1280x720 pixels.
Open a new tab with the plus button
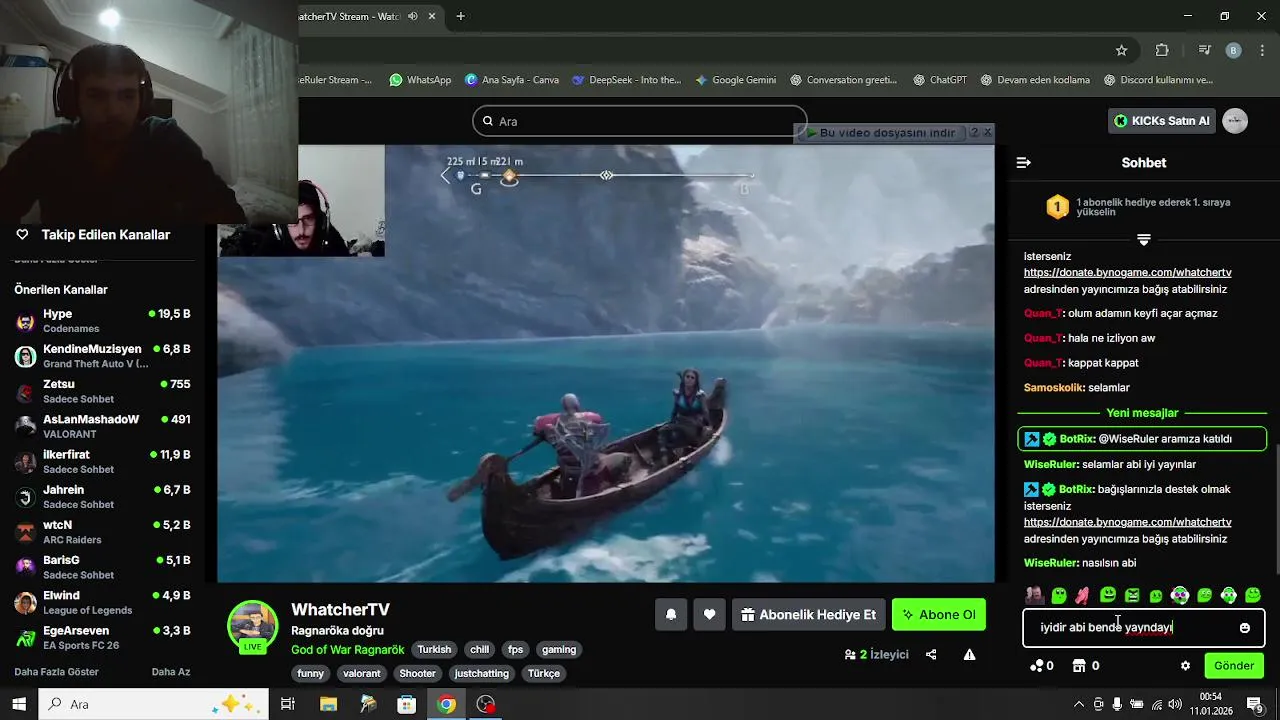[x=460, y=16]
